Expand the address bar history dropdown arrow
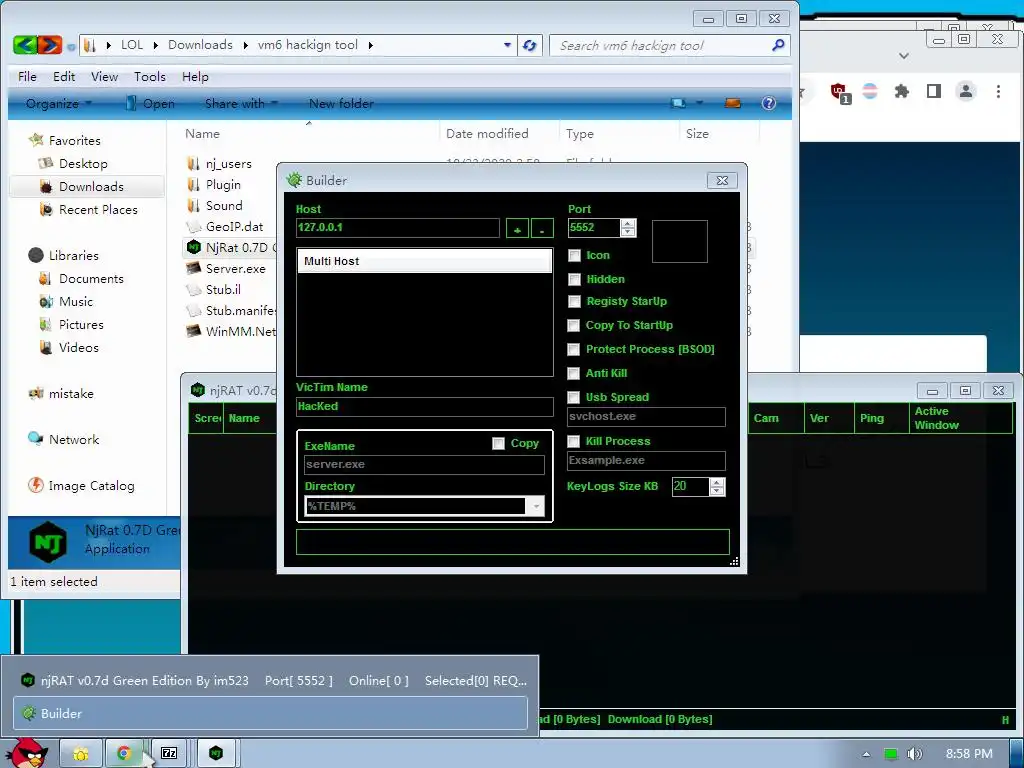Image resolution: width=1024 pixels, height=768 pixels. pyautogui.click(x=507, y=45)
